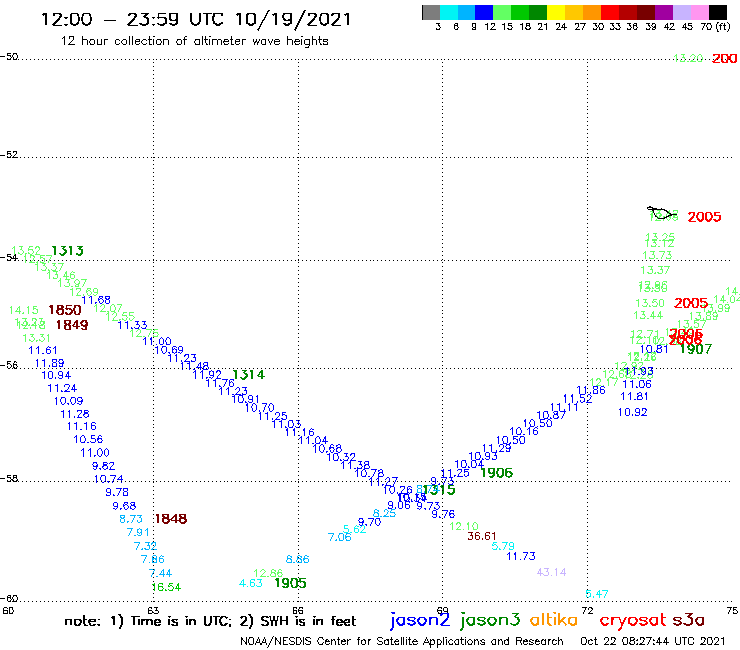740x650 pixels.
Task: Click the time marker 1905
Action: 290,583
